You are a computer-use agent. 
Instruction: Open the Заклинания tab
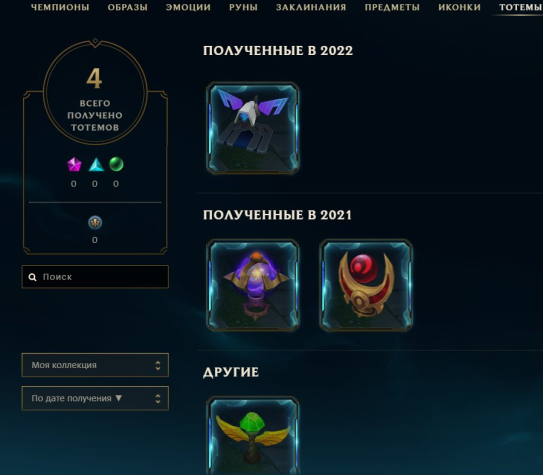click(311, 7)
